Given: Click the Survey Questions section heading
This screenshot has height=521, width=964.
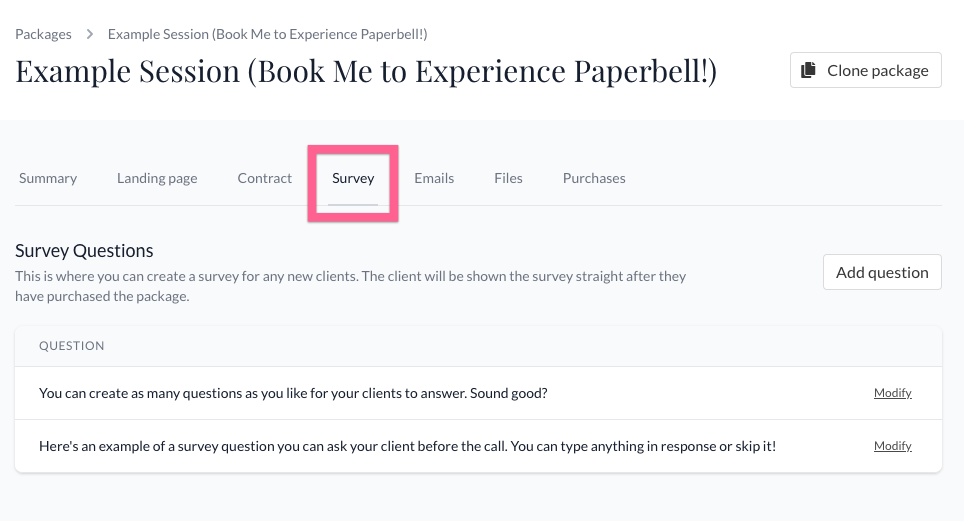Looking at the screenshot, I should tap(84, 250).
